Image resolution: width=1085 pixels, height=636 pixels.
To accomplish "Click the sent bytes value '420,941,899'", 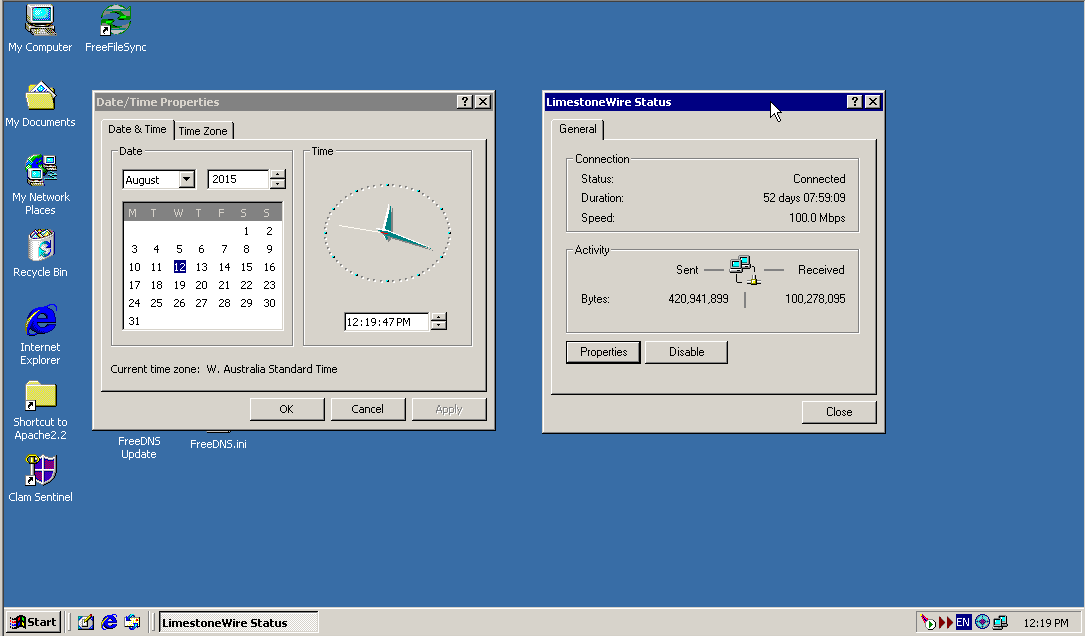I will point(698,299).
